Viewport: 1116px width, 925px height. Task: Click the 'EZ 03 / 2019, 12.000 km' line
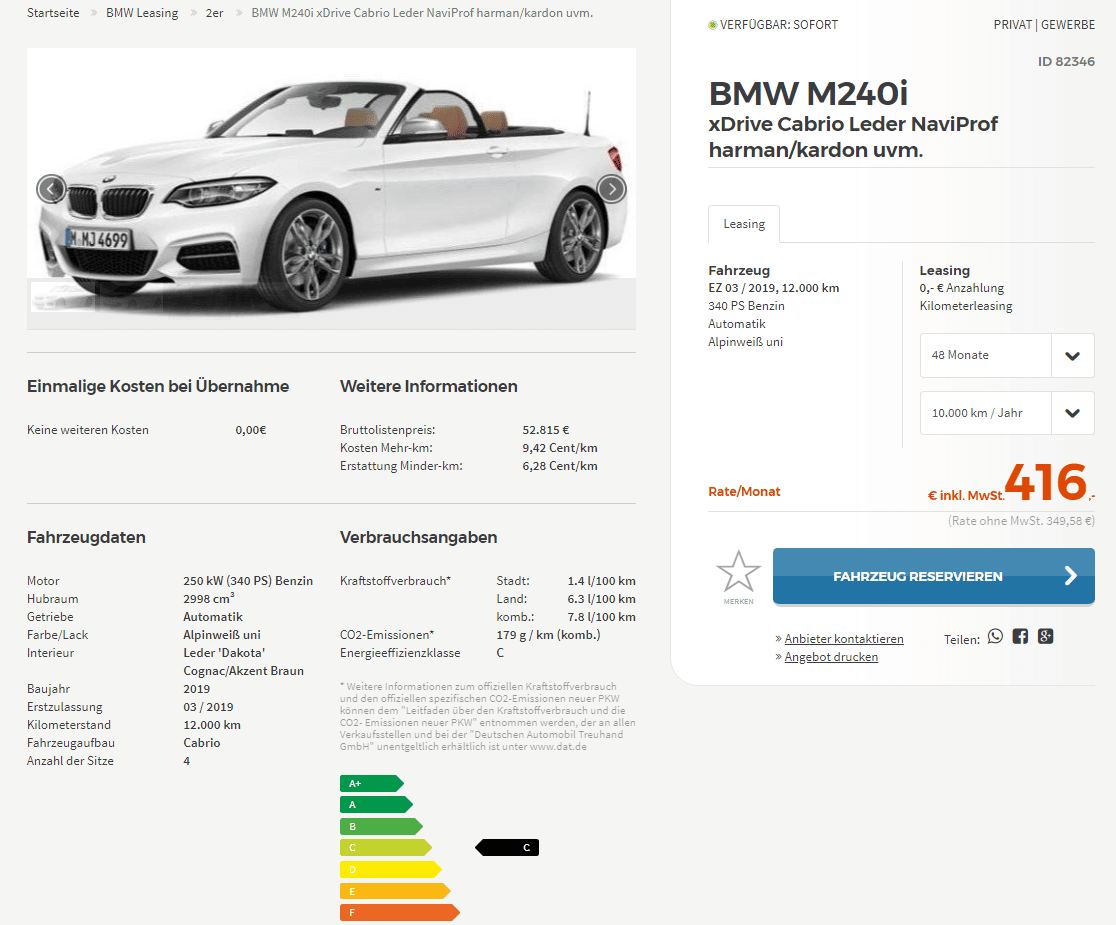(774, 288)
